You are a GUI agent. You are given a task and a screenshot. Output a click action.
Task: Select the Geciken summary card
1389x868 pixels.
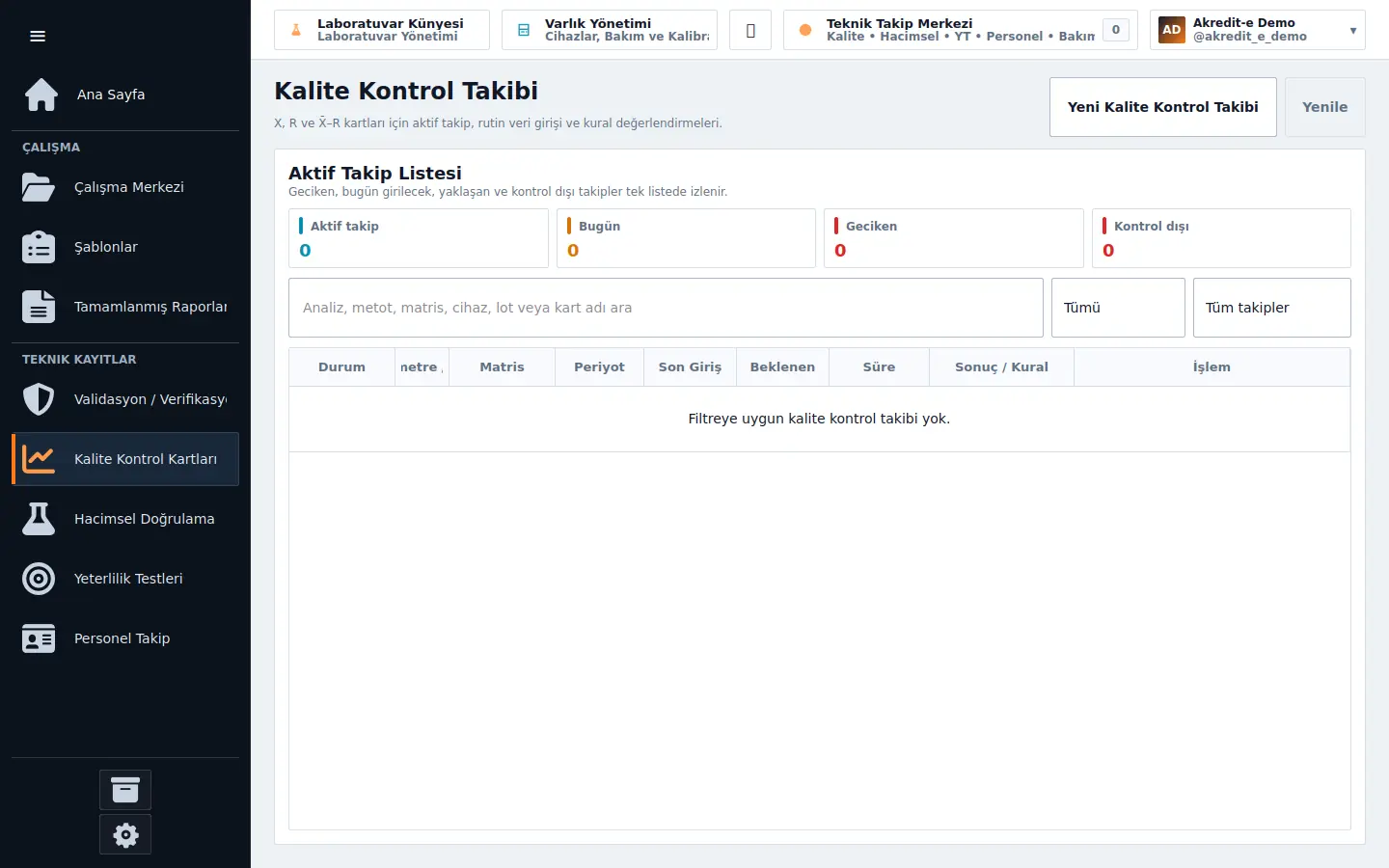click(954, 238)
